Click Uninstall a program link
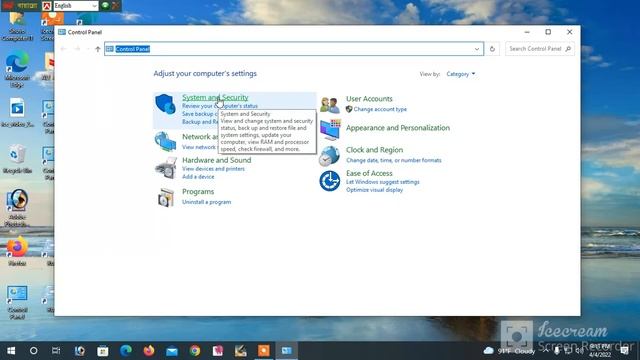The height and width of the screenshot is (360, 640). [x=207, y=202]
